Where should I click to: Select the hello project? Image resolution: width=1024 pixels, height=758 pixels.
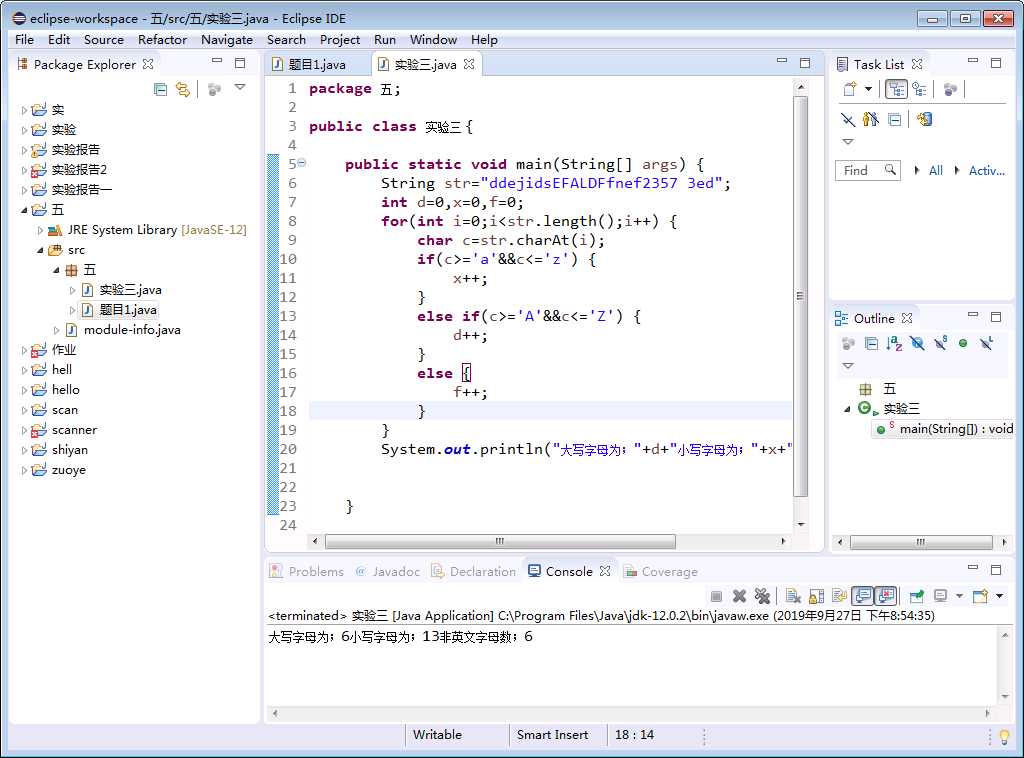click(x=56, y=390)
